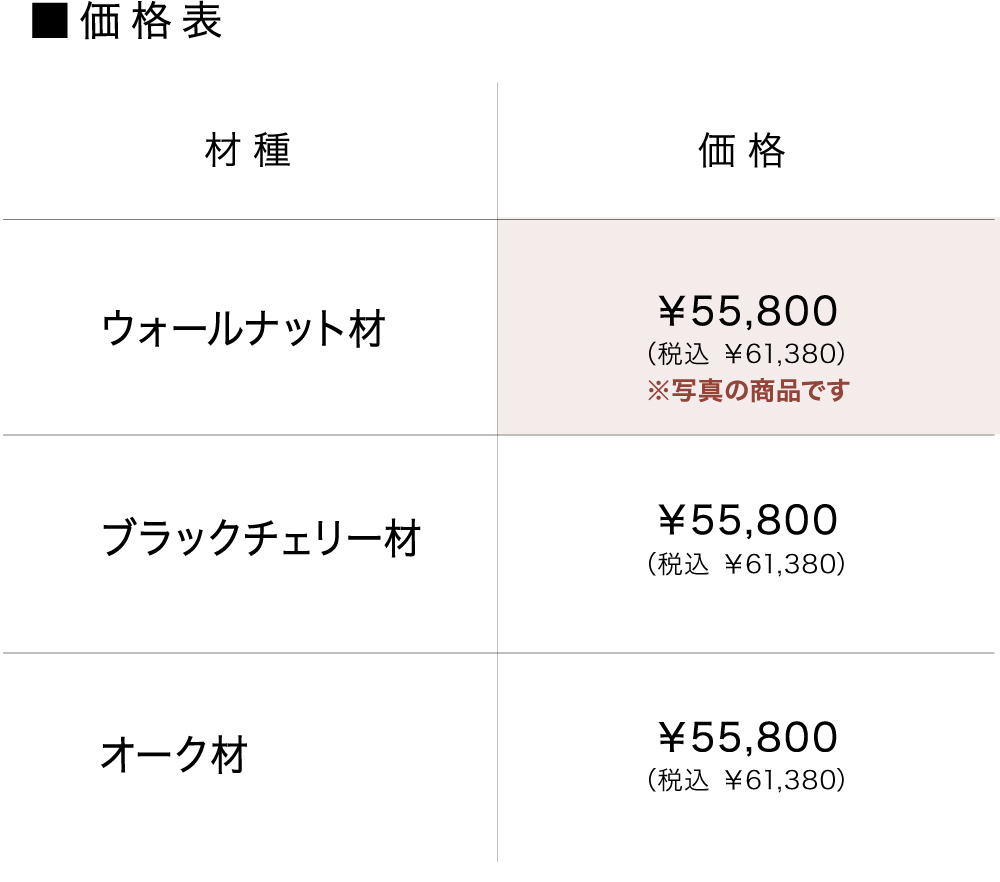This screenshot has height=882, width=1000.
Task: Click the 価格表 heading text
Action: tap(151, 22)
